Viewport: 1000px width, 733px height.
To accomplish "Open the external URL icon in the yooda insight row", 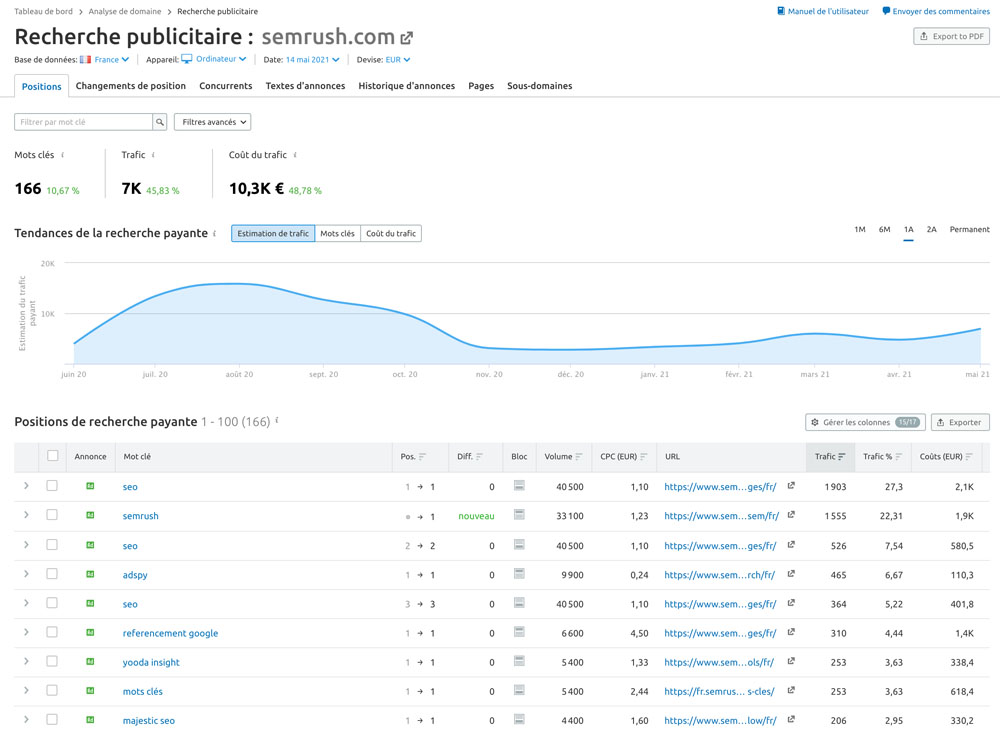I will tap(791, 662).
